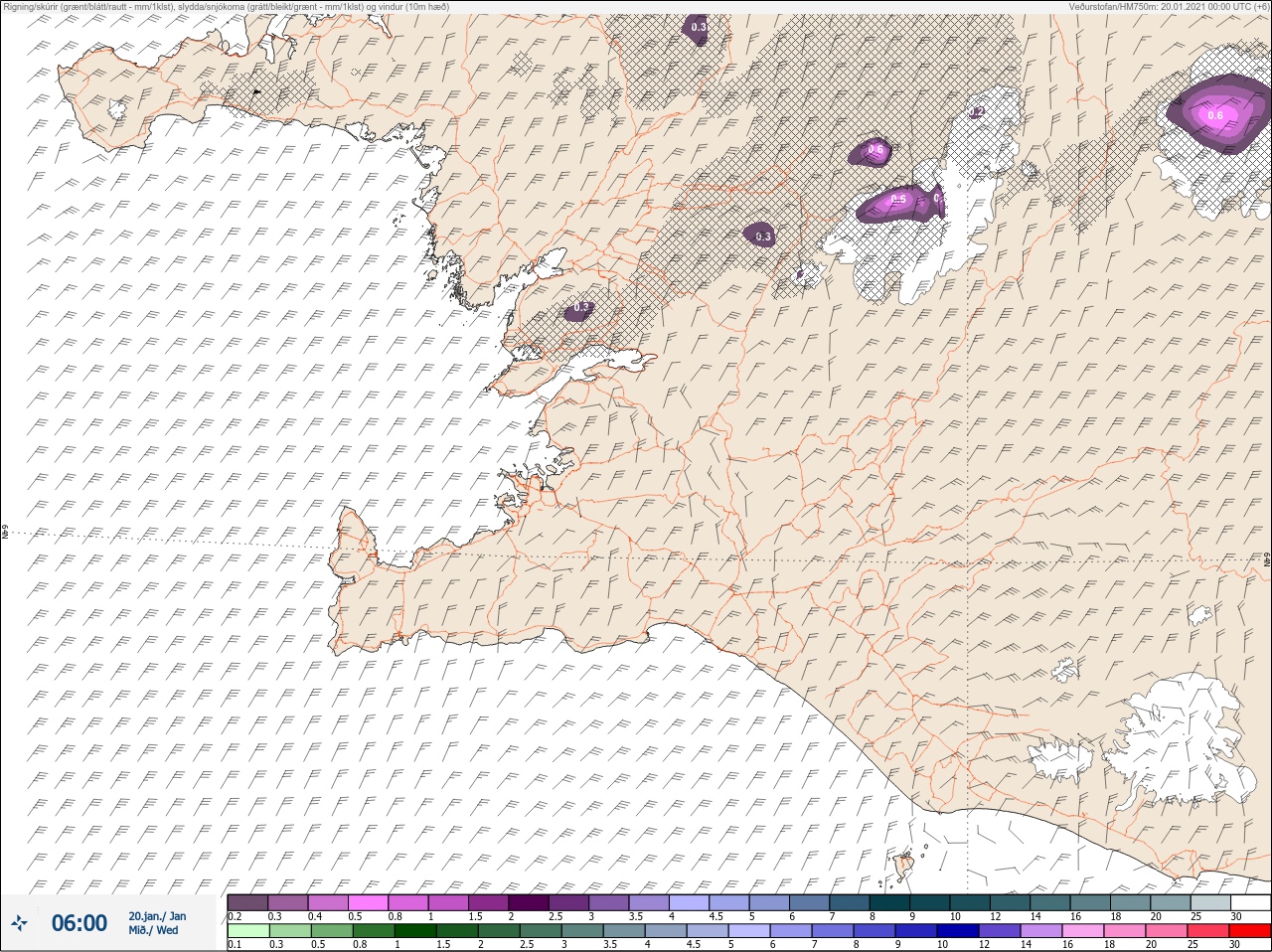This screenshot has height=952, width=1272.
Task: Select bottom legend row pale green swatch labeled 0.1
Action: tap(248, 931)
